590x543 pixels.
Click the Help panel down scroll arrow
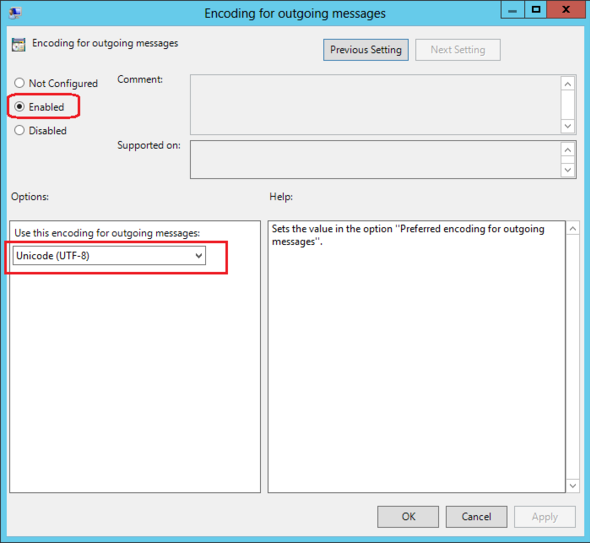point(573,485)
